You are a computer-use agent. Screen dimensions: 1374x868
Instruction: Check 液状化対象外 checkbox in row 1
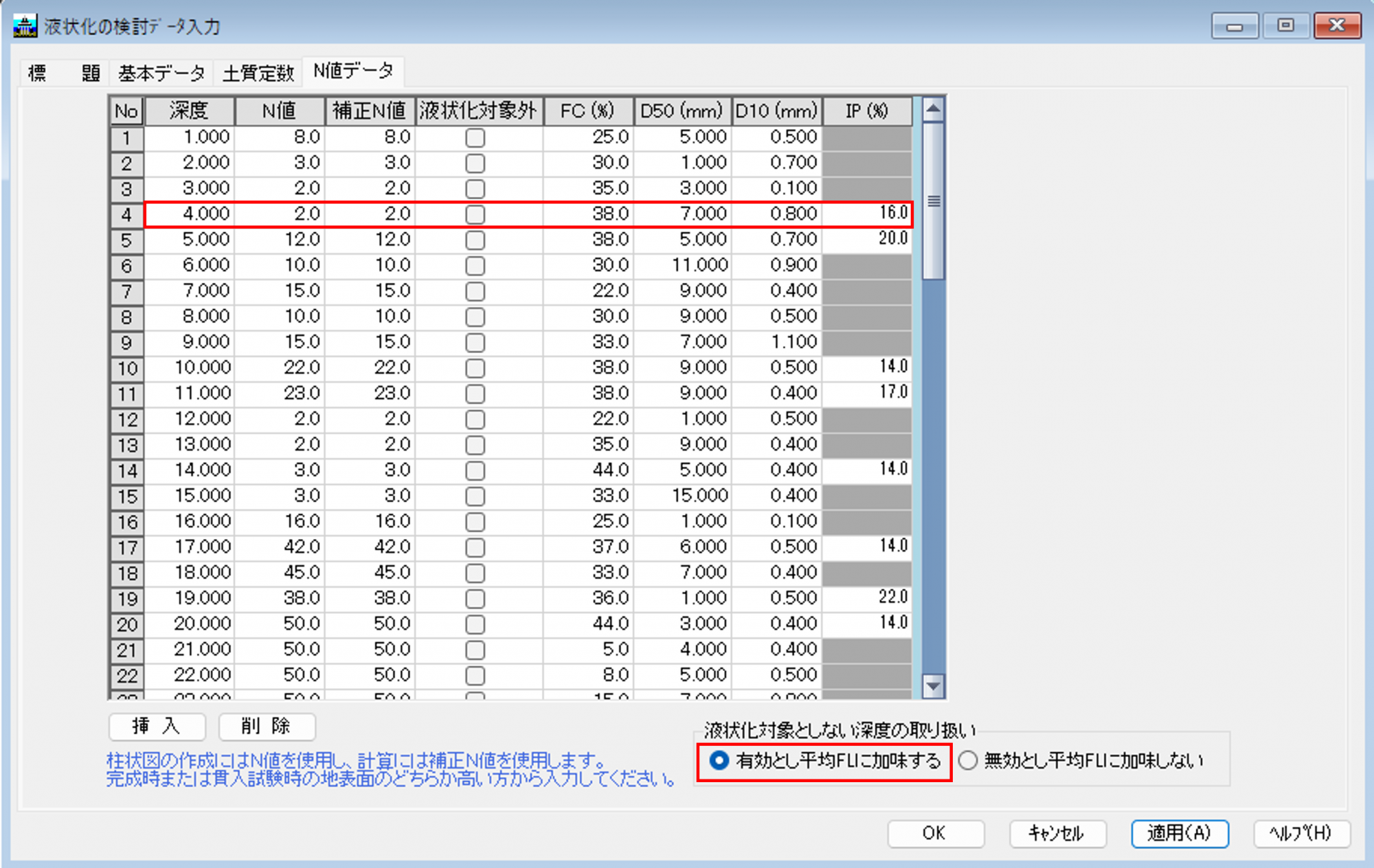pos(475,137)
